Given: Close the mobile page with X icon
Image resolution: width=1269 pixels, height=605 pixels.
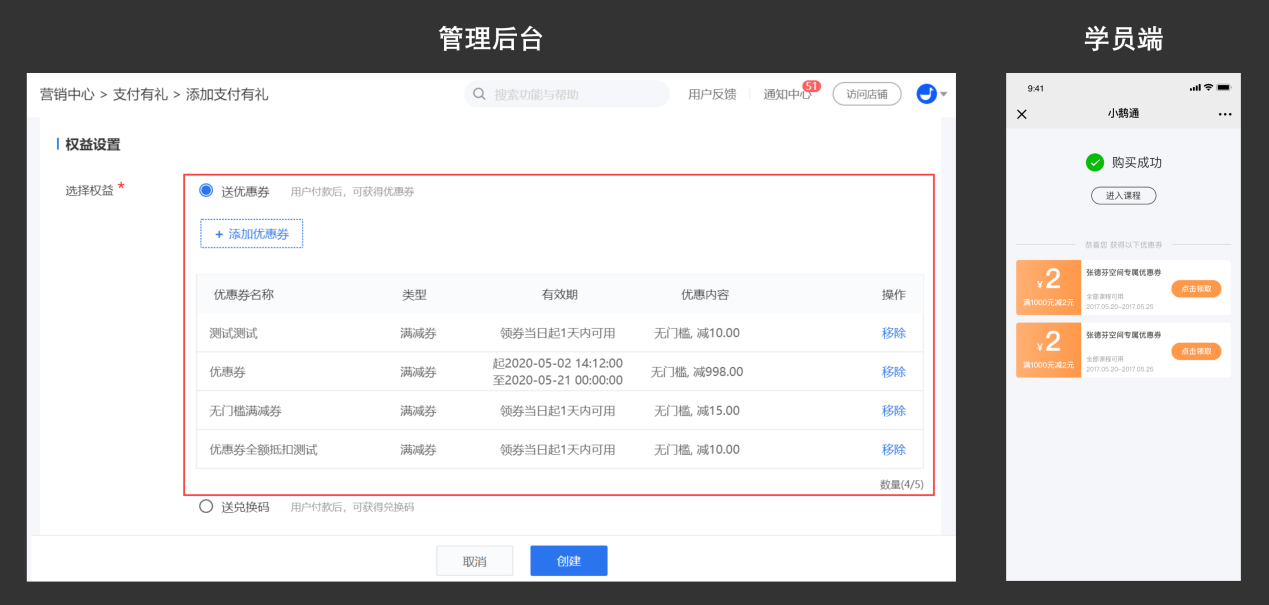Looking at the screenshot, I should [1021, 114].
